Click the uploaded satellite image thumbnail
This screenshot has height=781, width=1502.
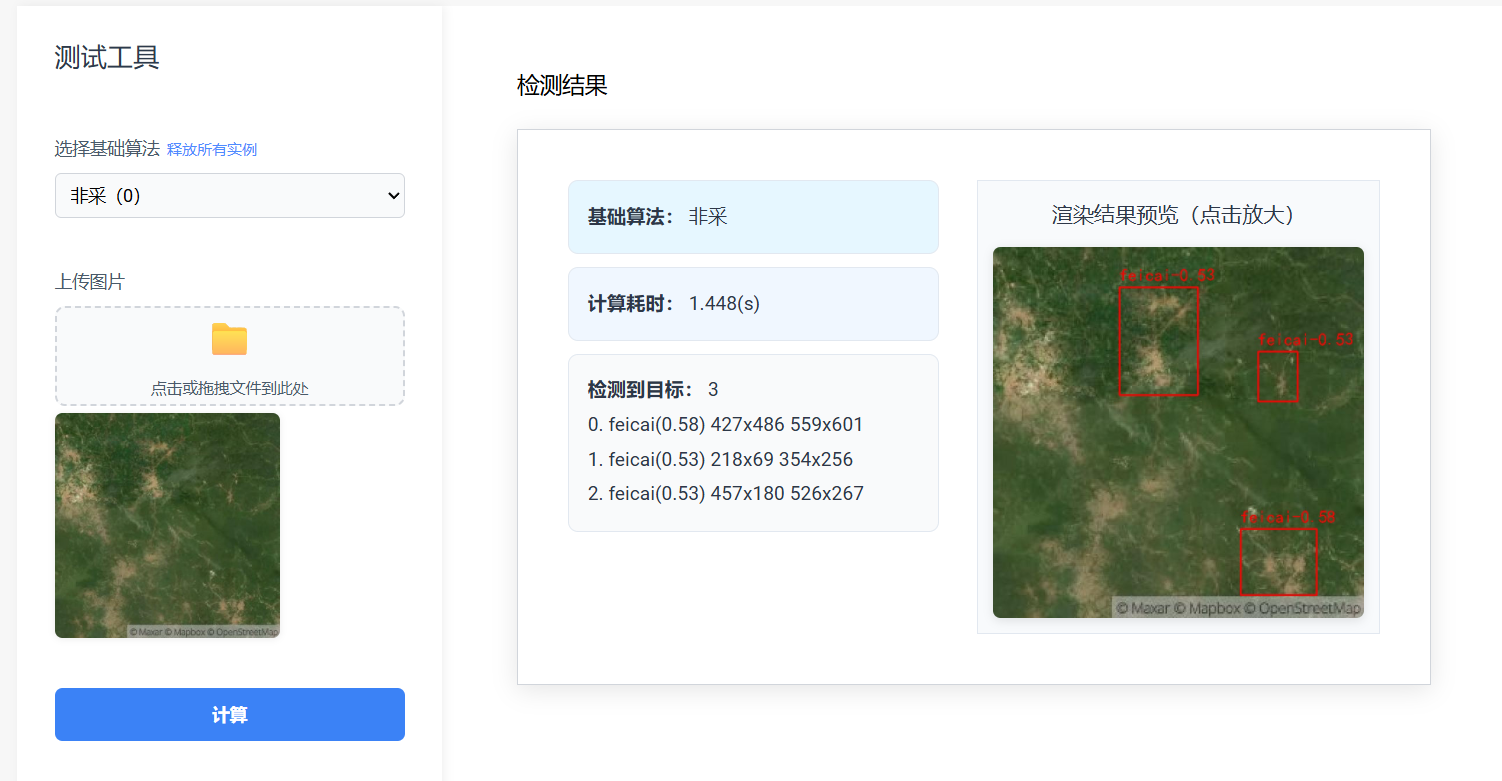coord(167,525)
